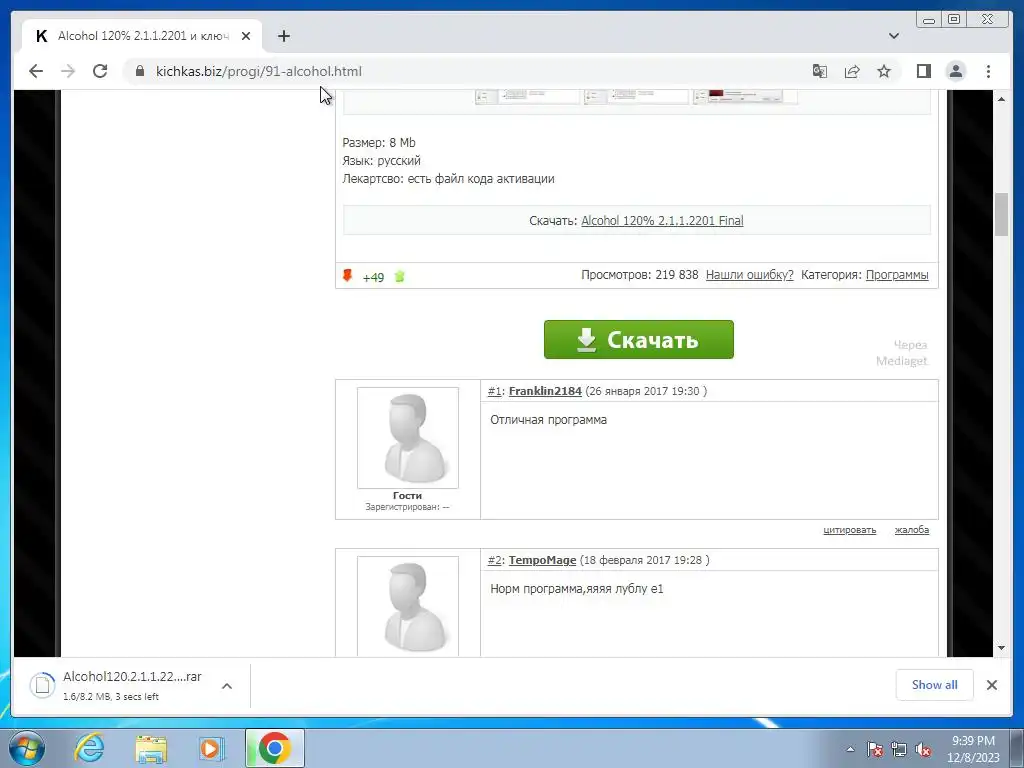The image size is (1024, 768).
Task: Open a new browser tab
Action: point(283,36)
